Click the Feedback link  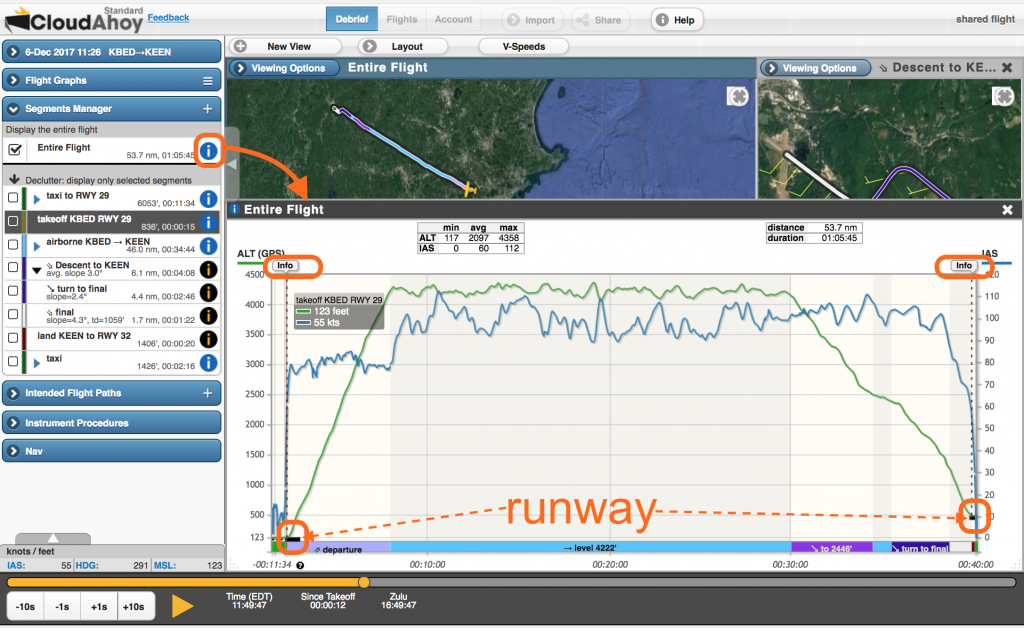click(168, 17)
